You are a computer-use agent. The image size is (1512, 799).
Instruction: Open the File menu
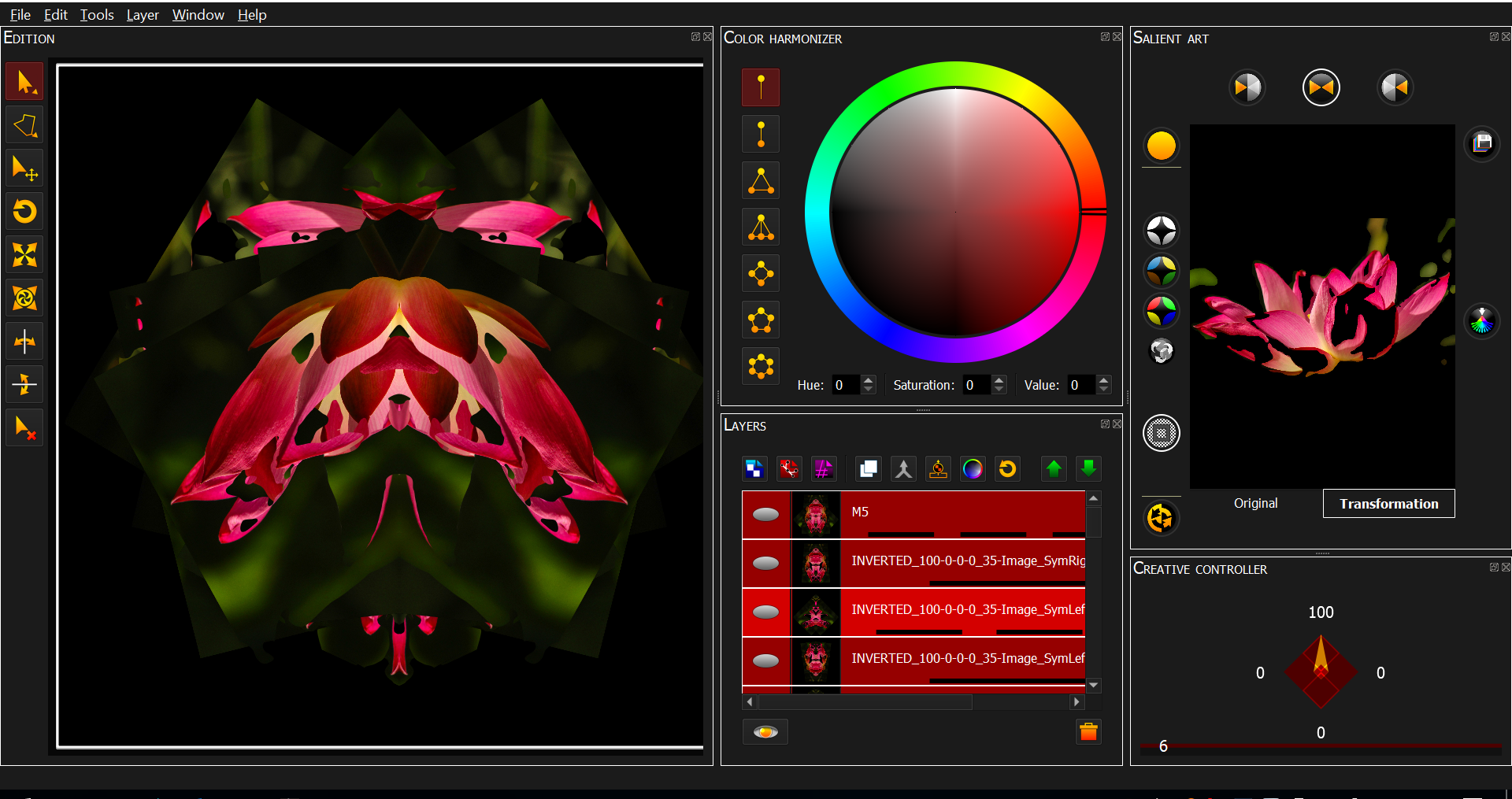click(x=20, y=14)
